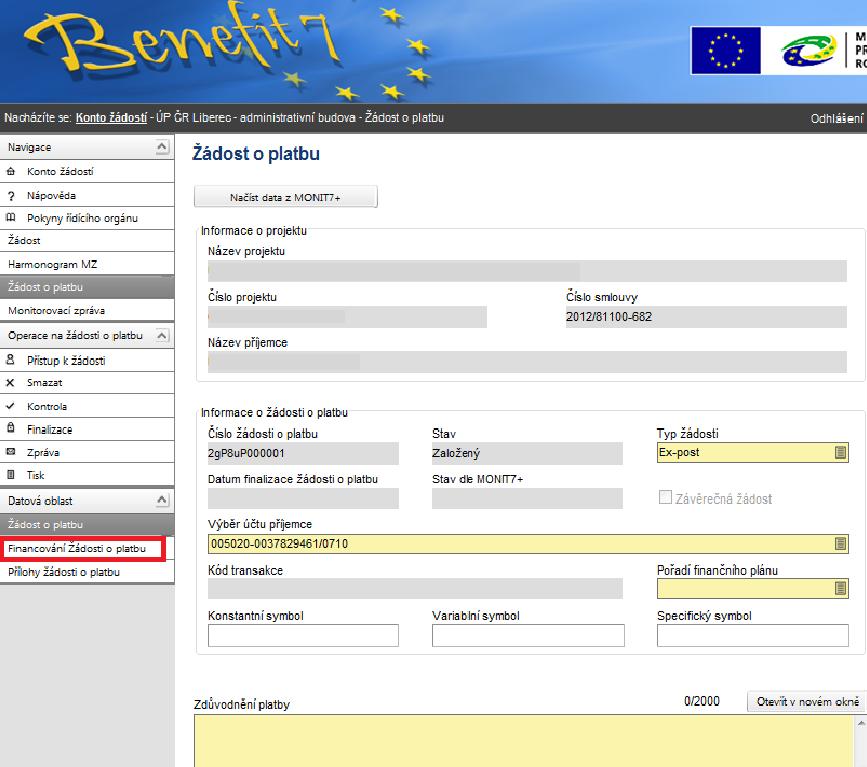Click the European Union flag logo
This screenshot has height=767, width=867.
pos(725,50)
